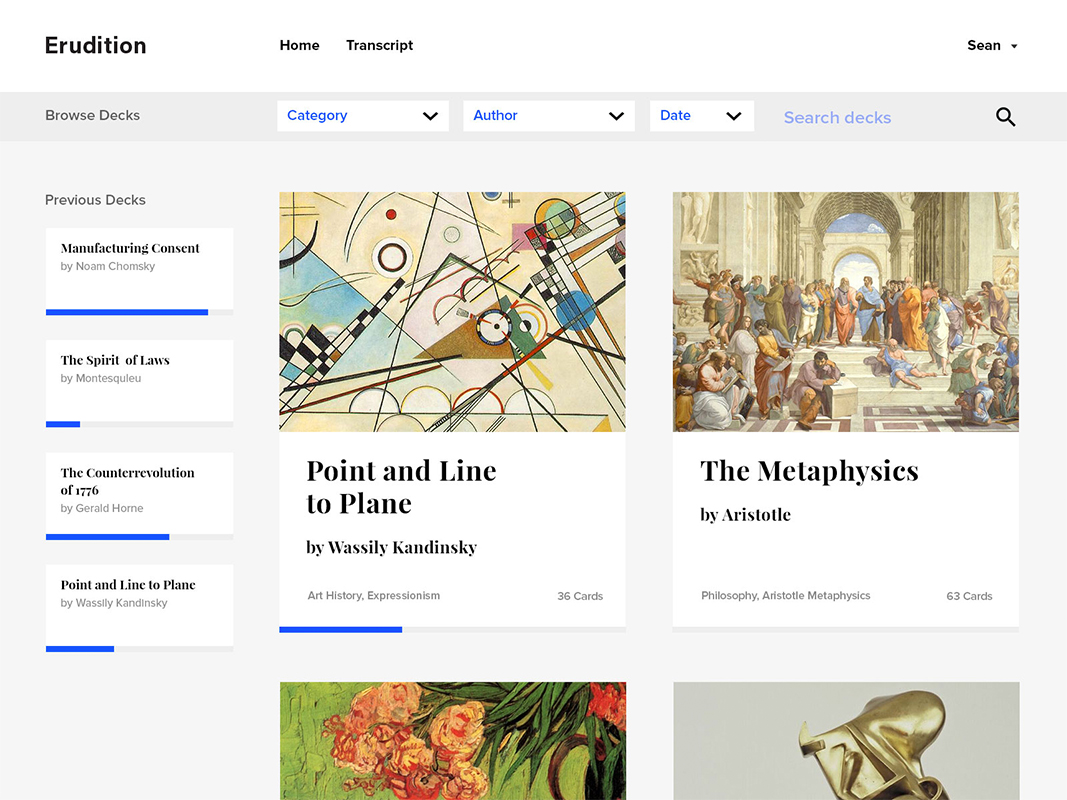Click the School of Athens thumbnail

pyautogui.click(x=846, y=312)
